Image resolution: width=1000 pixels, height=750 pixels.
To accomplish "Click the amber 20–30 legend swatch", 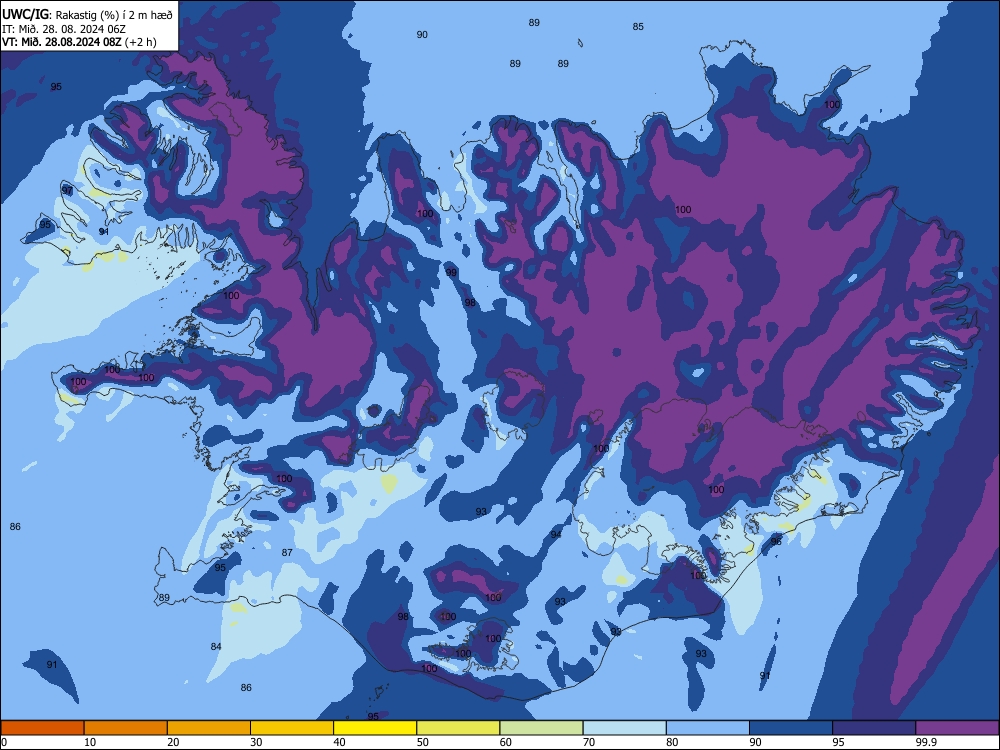I will pos(209,728).
